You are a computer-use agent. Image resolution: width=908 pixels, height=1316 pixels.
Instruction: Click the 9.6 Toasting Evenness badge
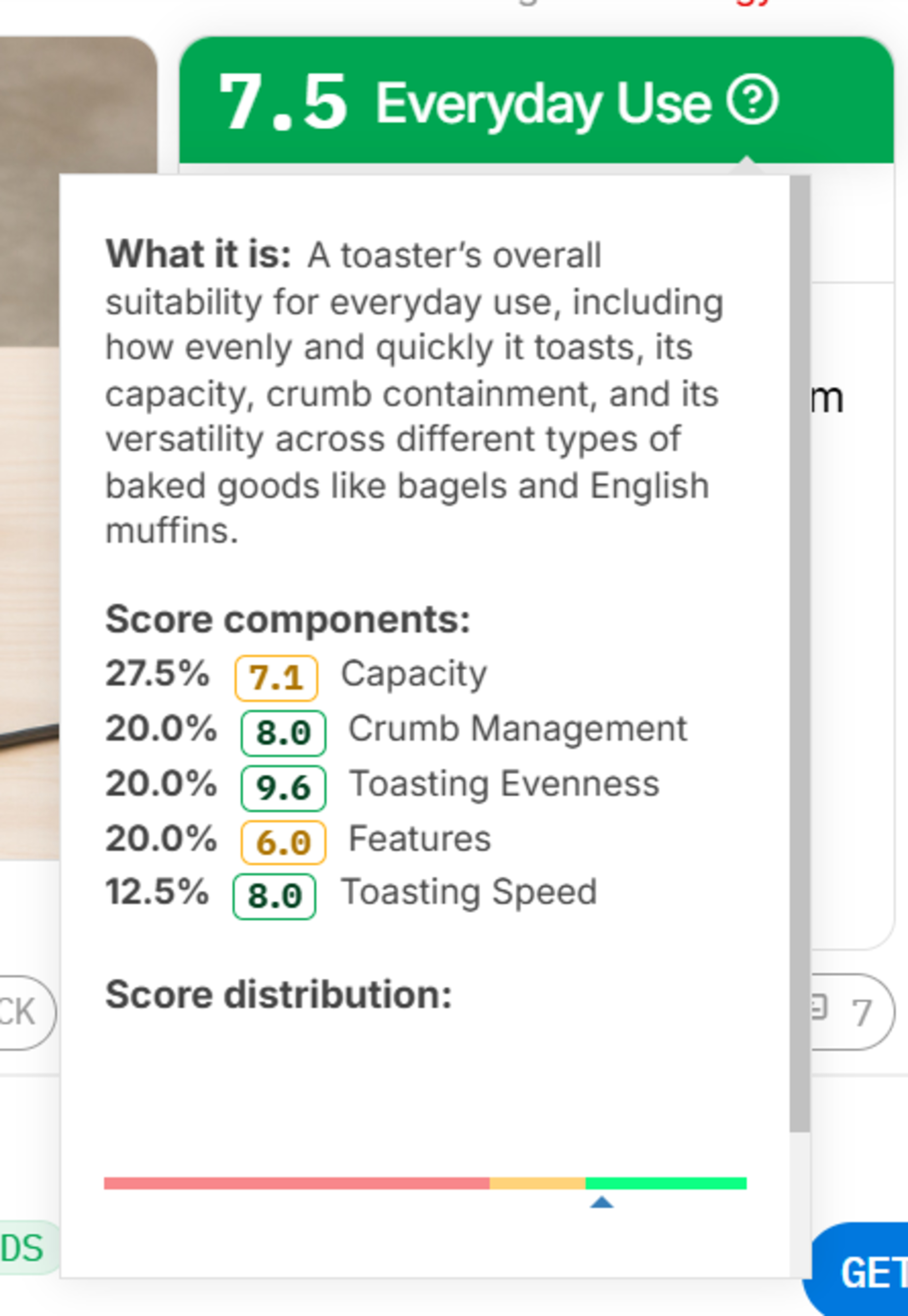283,788
